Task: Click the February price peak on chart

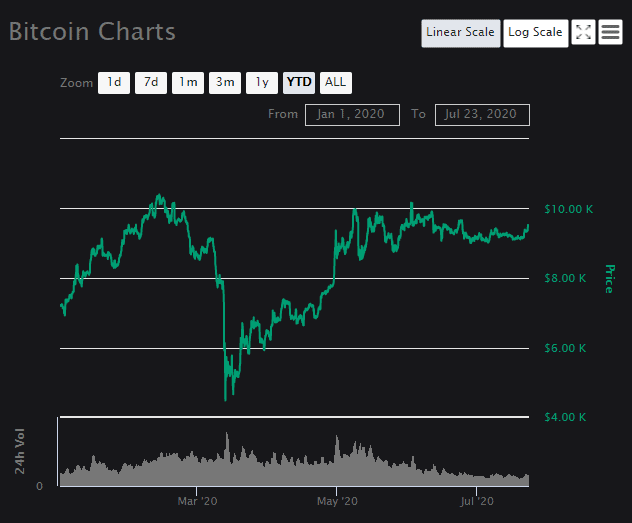Action: tap(160, 195)
